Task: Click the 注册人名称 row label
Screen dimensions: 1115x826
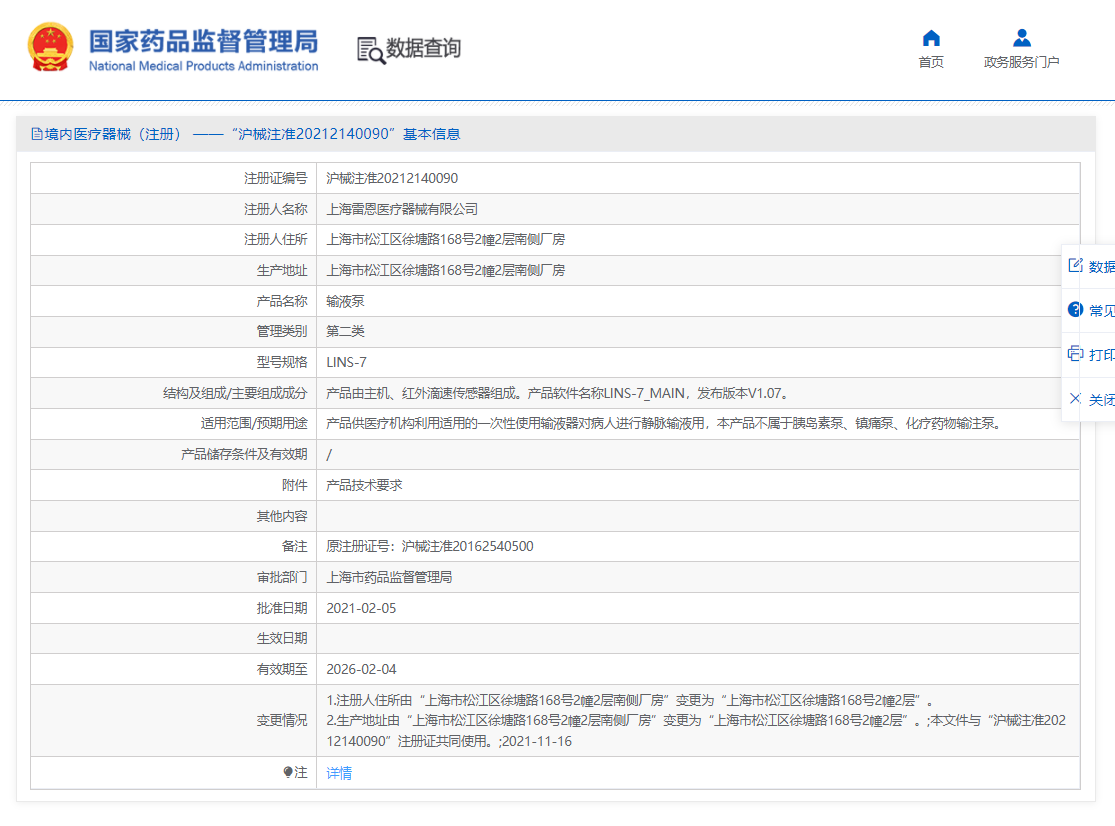Action: [x=276, y=209]
